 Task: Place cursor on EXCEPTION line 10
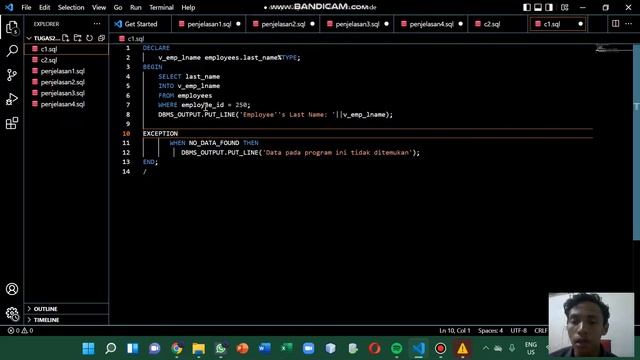tap(160, 133)
